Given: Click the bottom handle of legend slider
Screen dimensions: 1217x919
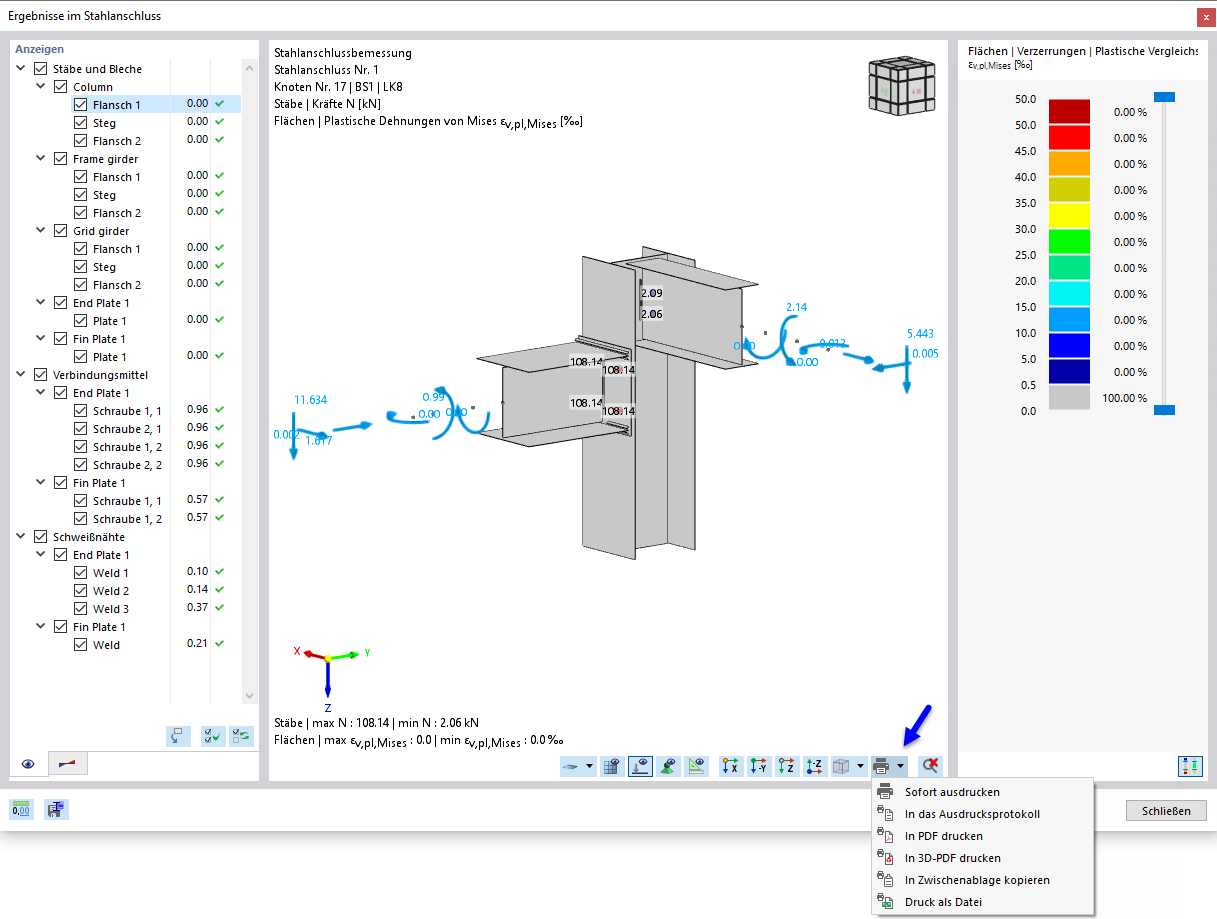Looking at the screenshot, I should pos(1163,410).
